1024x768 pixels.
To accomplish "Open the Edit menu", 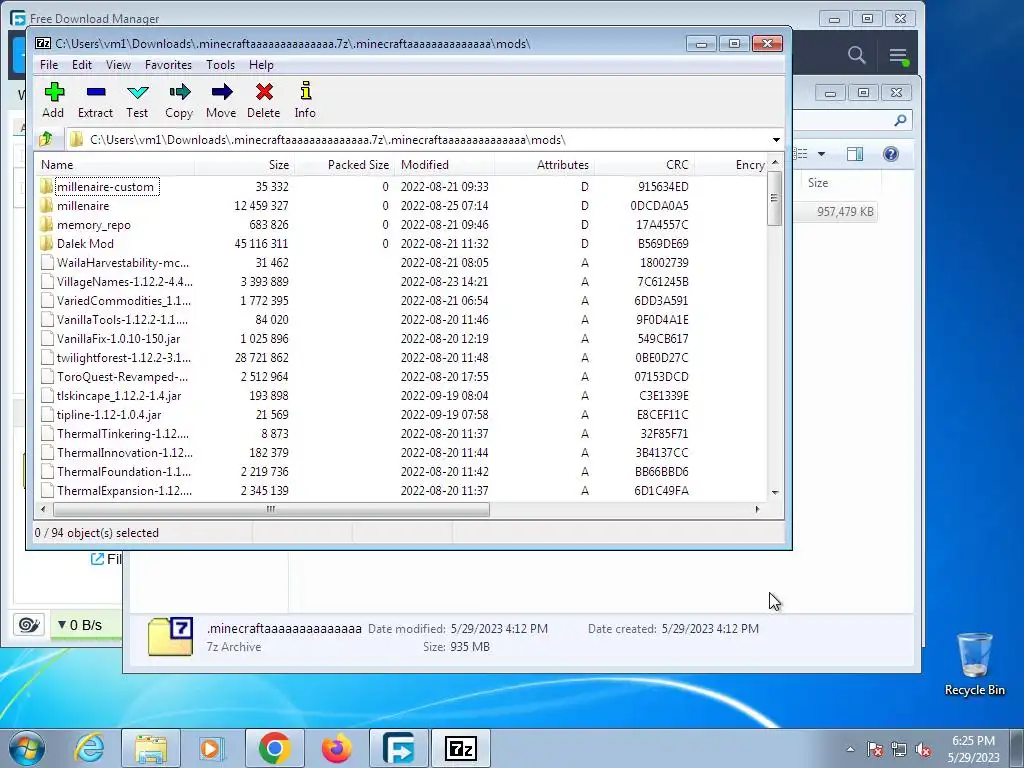I will tap(82, 65).
